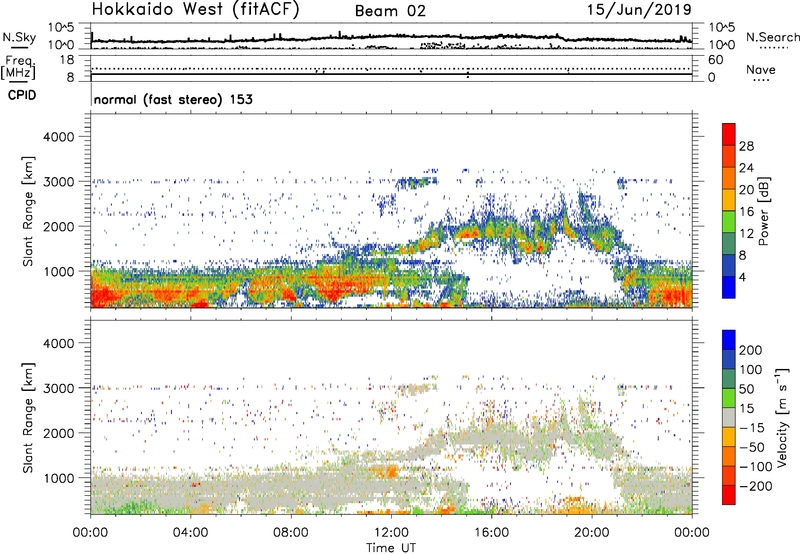This screenshot has width=800, height=554.
Task: Click the '2000' tick of the power panel
Action: pyautogui.click(x=59, y=226)
